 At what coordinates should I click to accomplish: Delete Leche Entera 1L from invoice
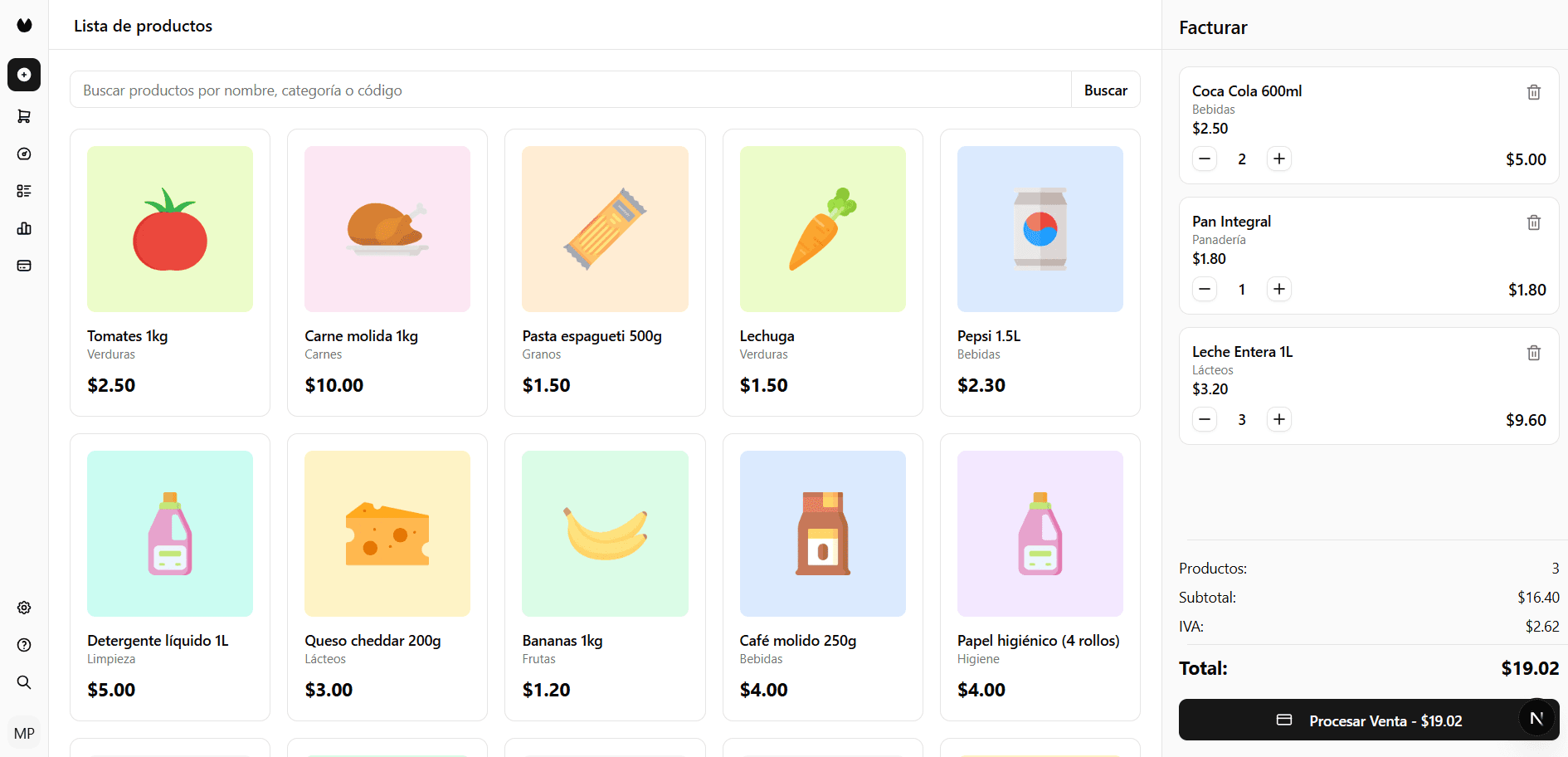click(x=1534, y=353)
